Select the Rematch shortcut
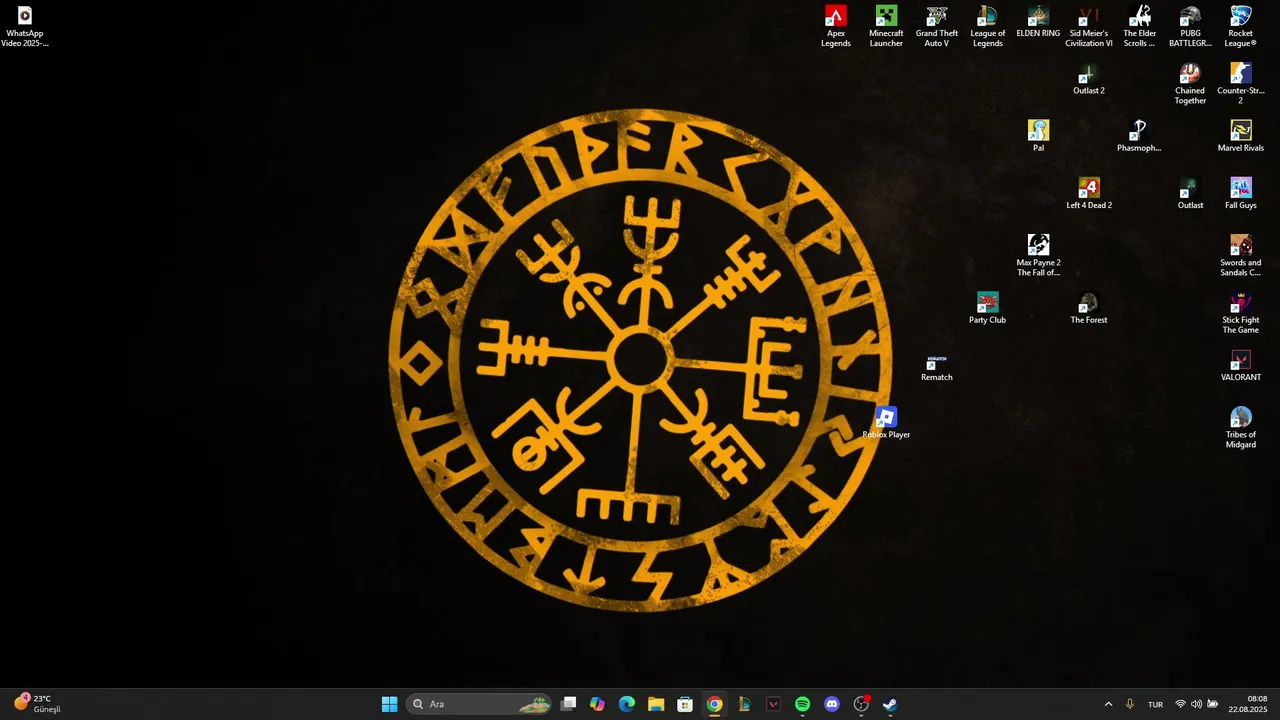1280x720 pixels. tap(937, 367)
